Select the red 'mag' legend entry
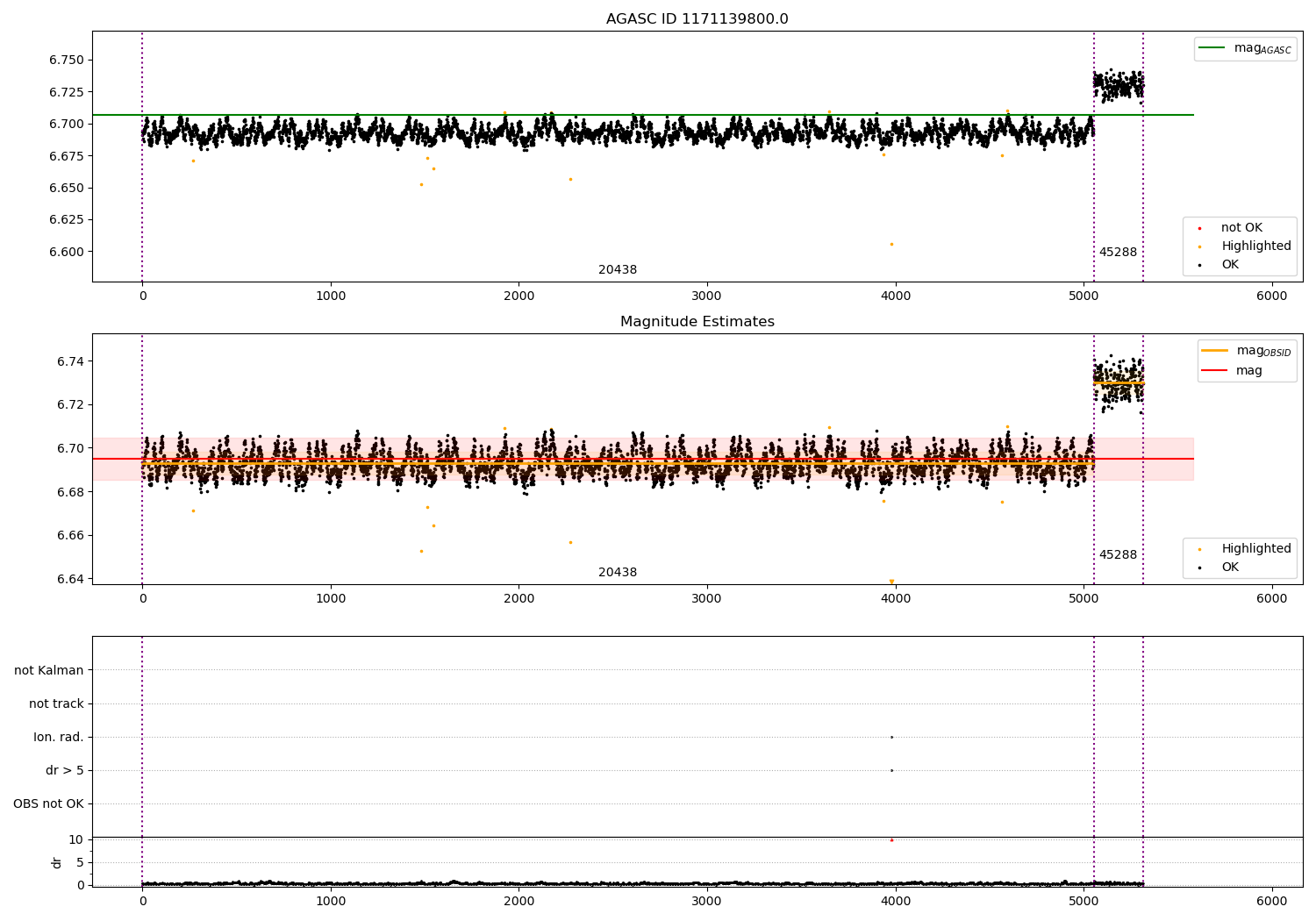Image resolution: width=1316 pixels, height=921 pixels. 1232,371
